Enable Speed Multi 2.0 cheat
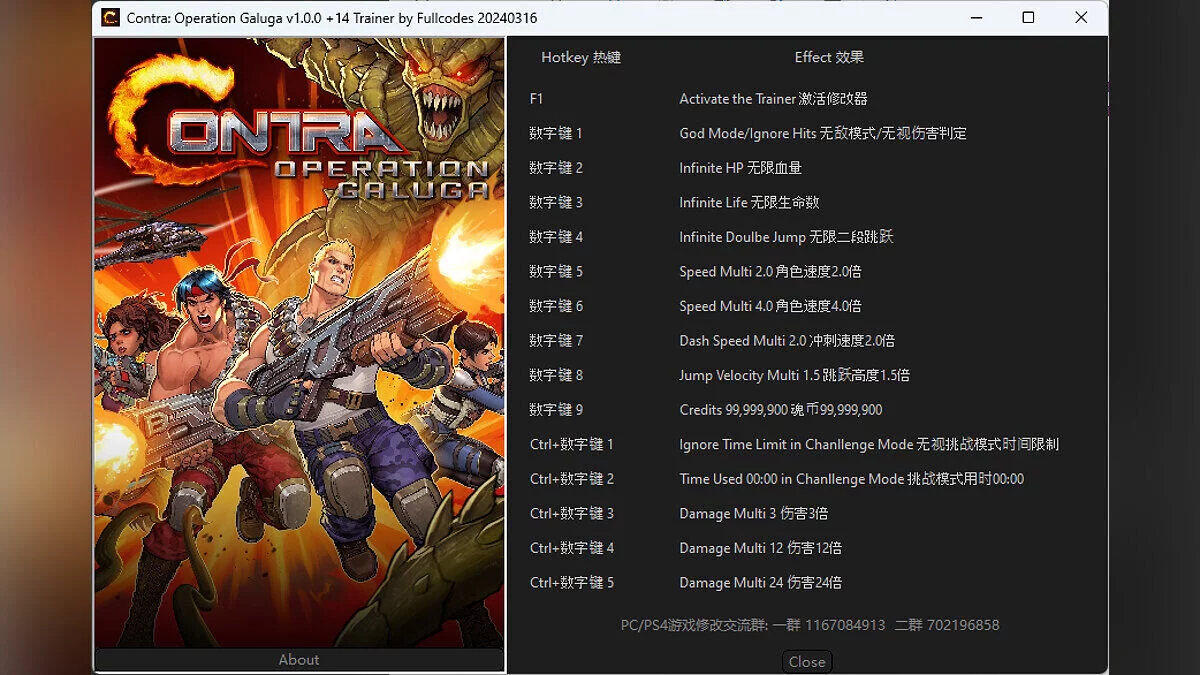This screenshot has height=675, width=1200. [x=770, y=271]
